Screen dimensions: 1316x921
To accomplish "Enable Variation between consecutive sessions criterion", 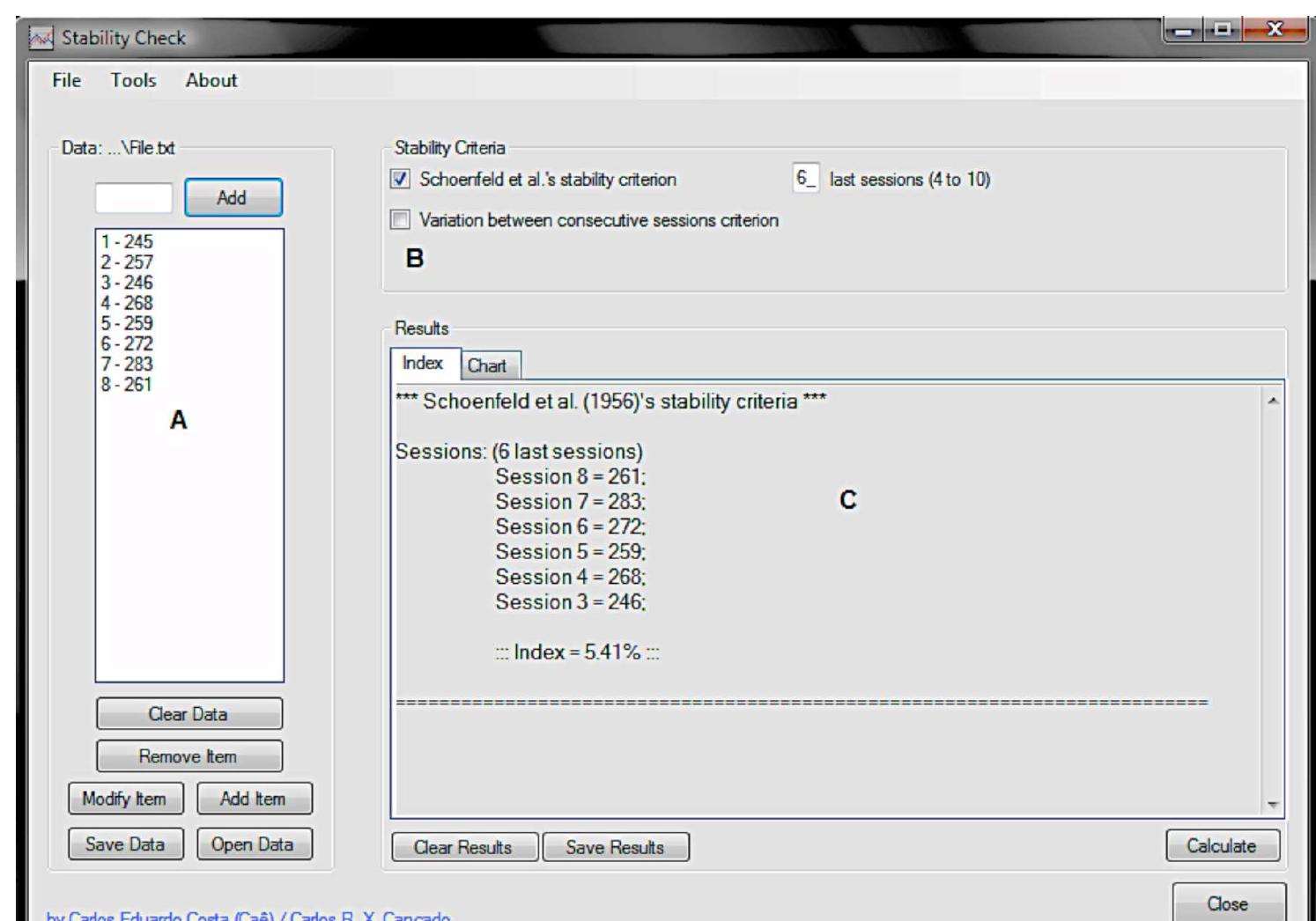I will pyautogui.click(x=400, y=220).
